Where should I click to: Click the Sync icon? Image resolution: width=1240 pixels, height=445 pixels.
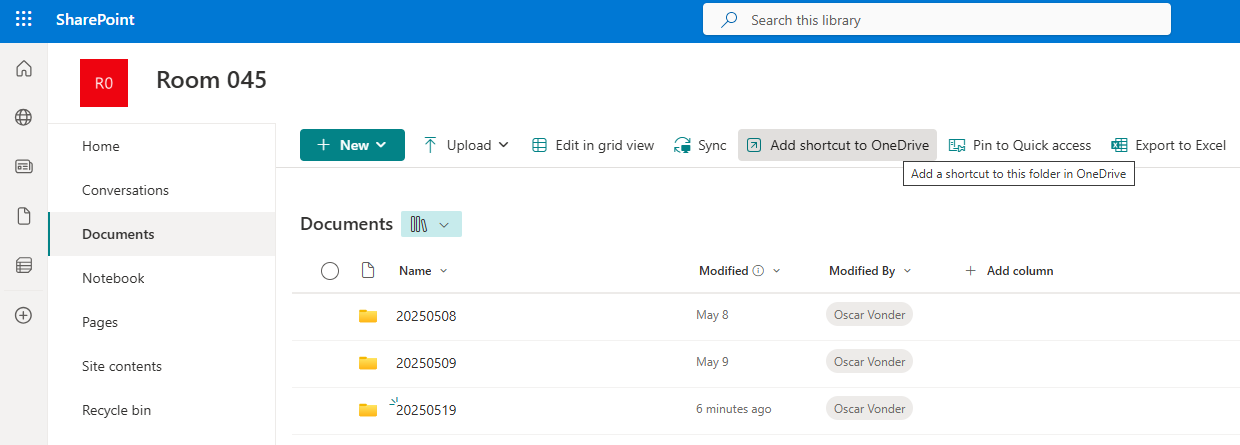[x=682, y=145]
